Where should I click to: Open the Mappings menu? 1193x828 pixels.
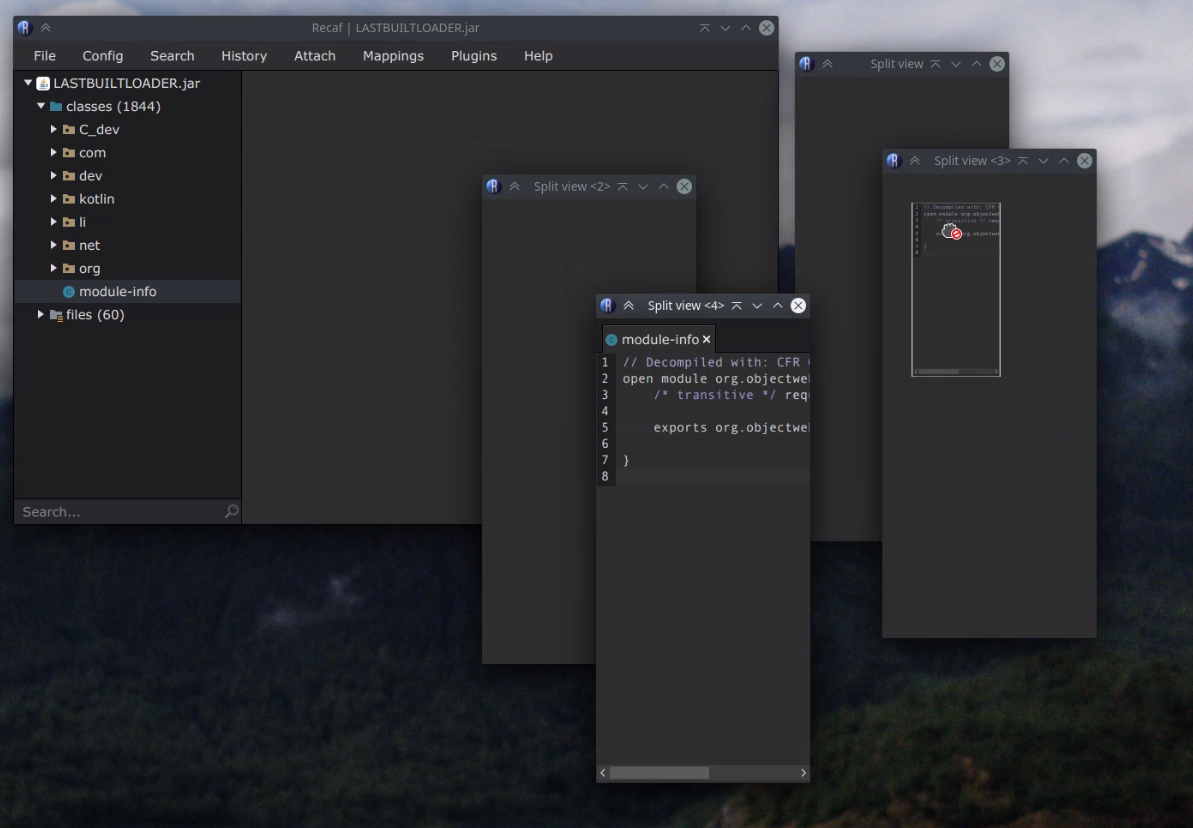tap(393, 56)
